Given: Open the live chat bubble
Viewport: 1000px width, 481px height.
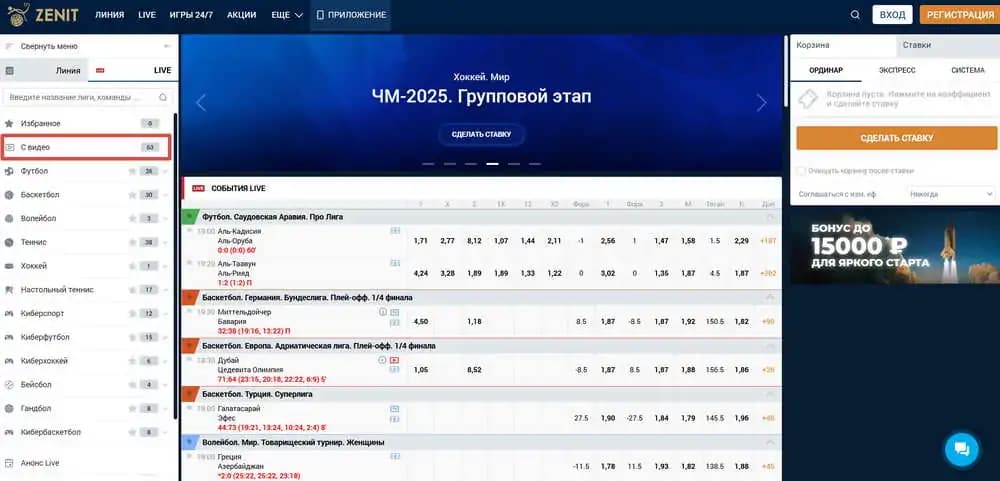Looking at the screenshot, I should click(x=961, y=449).
